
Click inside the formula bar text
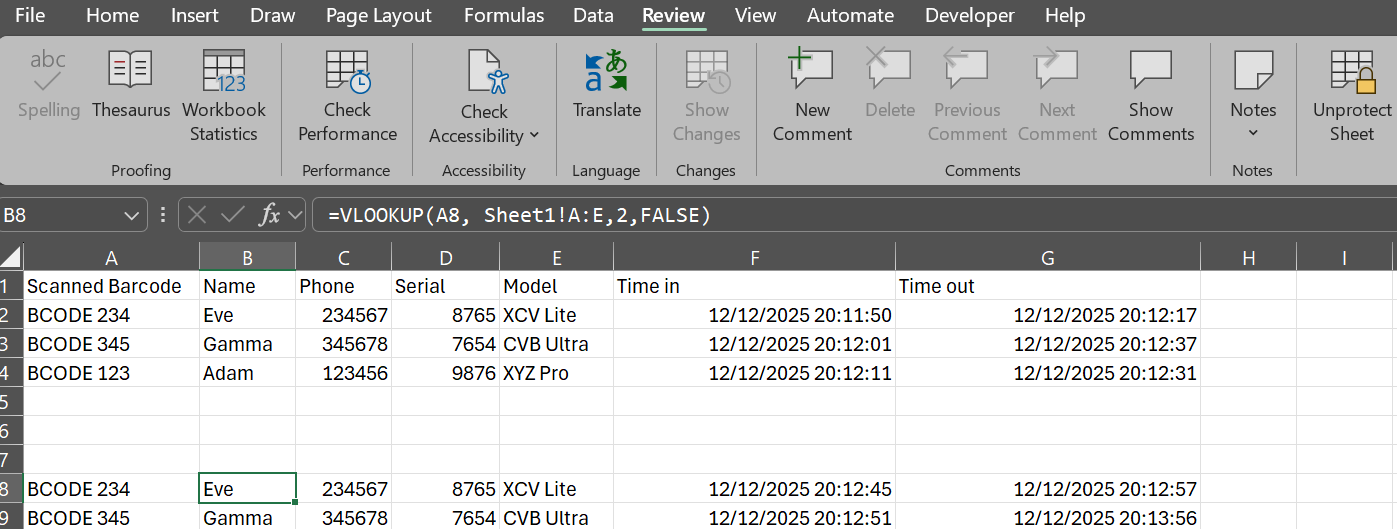pyautogui.click(x=800, y=215)
